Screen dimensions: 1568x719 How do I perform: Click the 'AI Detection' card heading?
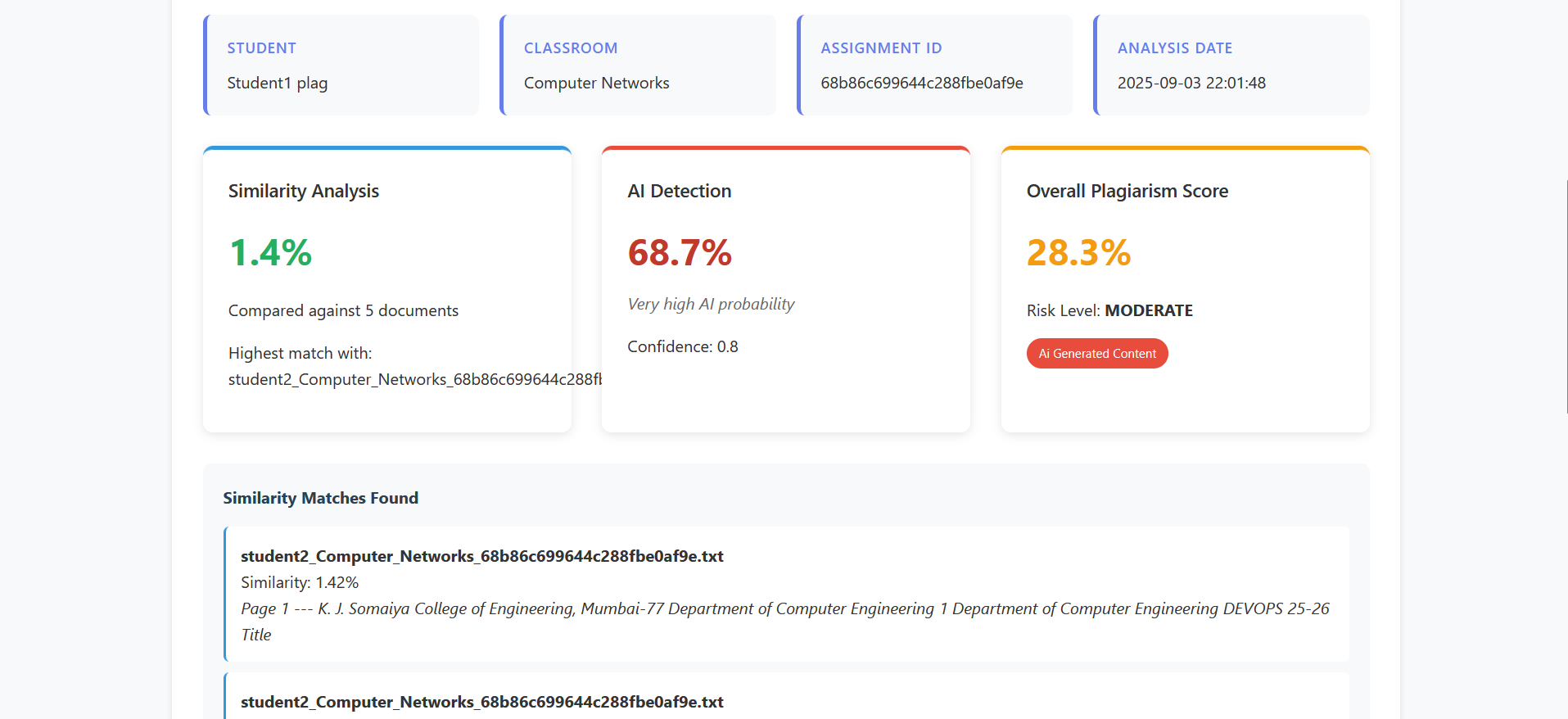point(680,191)
